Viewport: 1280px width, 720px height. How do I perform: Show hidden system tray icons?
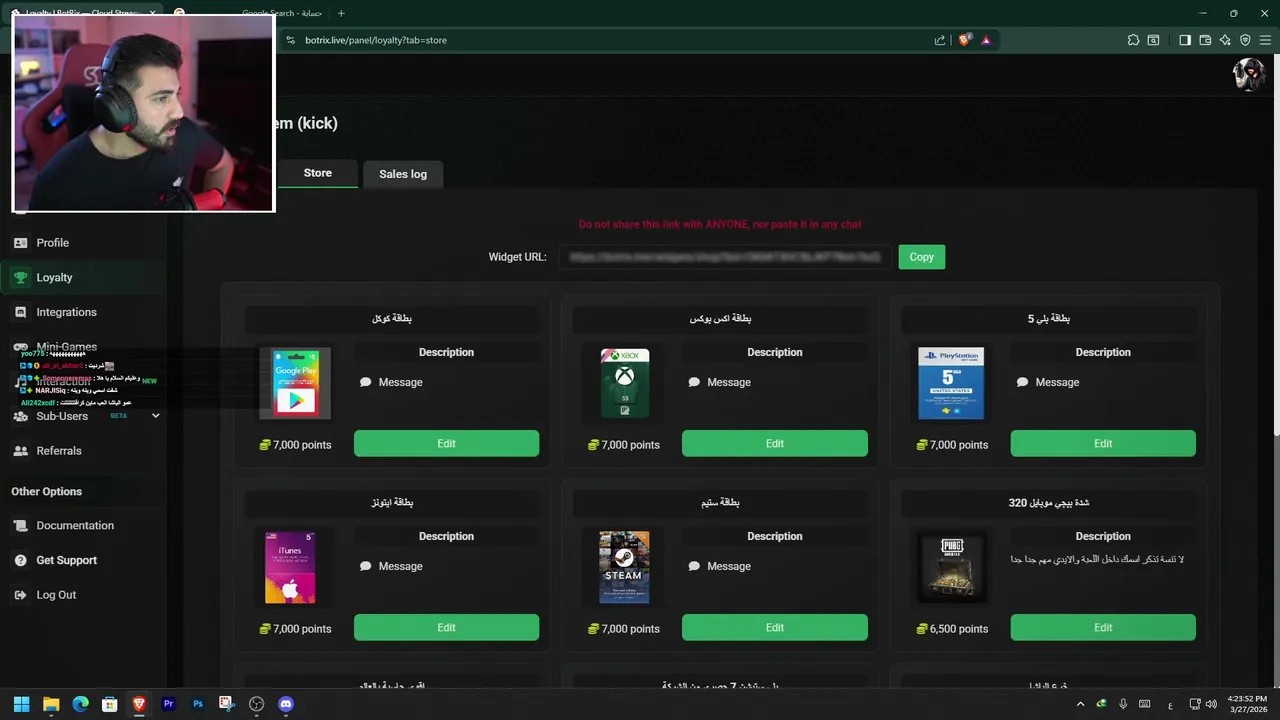click(1080, 704)
